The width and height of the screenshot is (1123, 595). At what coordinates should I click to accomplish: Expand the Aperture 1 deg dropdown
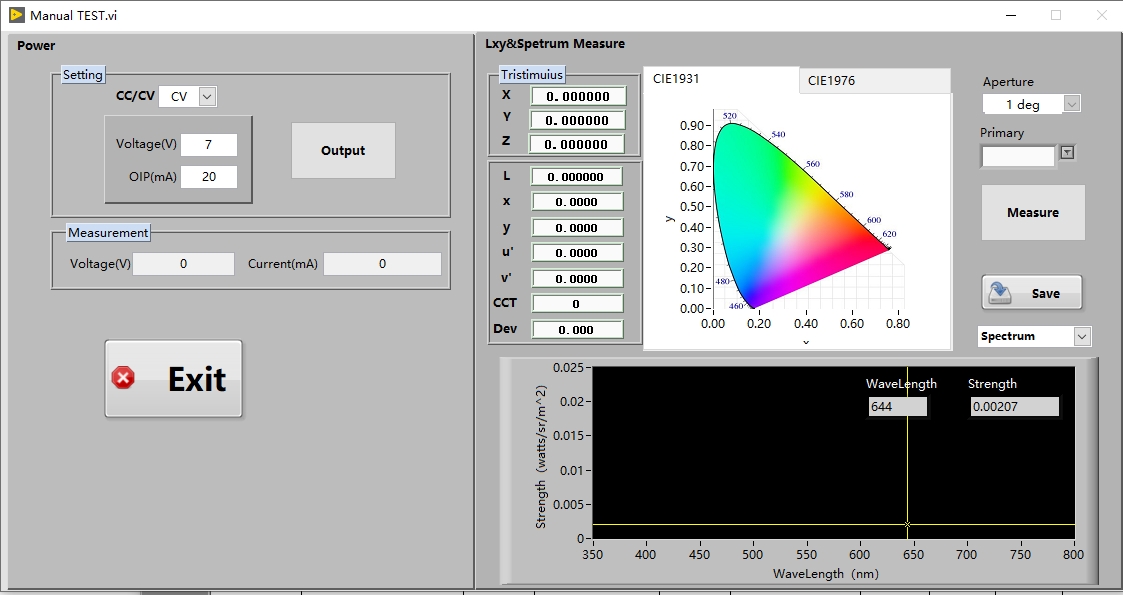[x=1071, y=104]
